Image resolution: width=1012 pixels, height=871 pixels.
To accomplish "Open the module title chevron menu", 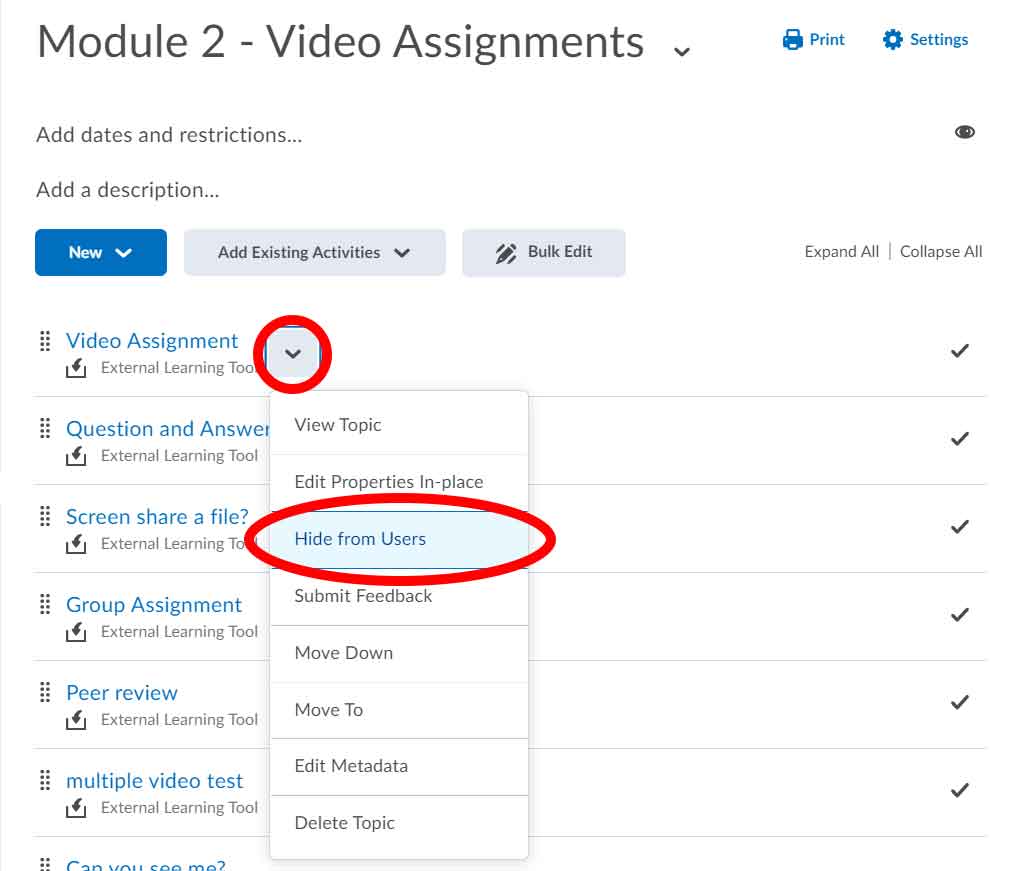I will coord(682,50).
